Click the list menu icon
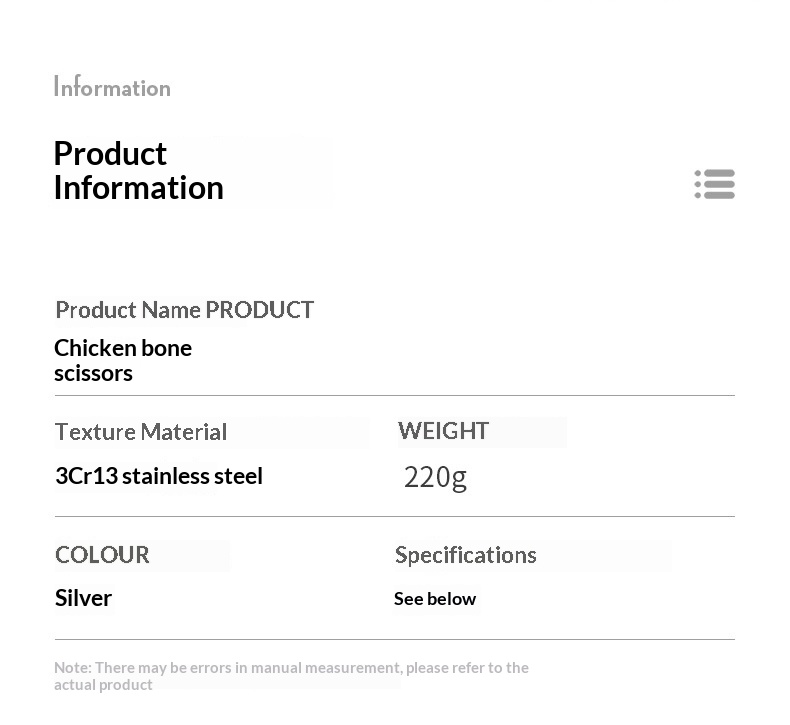Screen dimensions: 790x725 click(715, 184)
